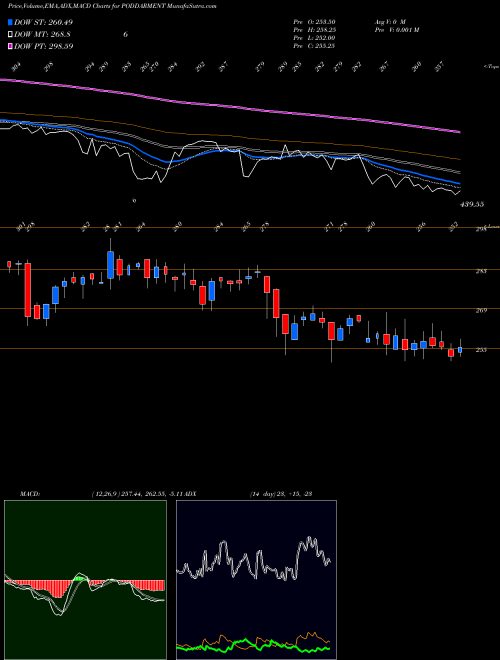The width and height of the screenshot is (500, 660).
Task: Click the white DOW MT legend swatch
Action: pyautogui.click(x=10, y=34)
